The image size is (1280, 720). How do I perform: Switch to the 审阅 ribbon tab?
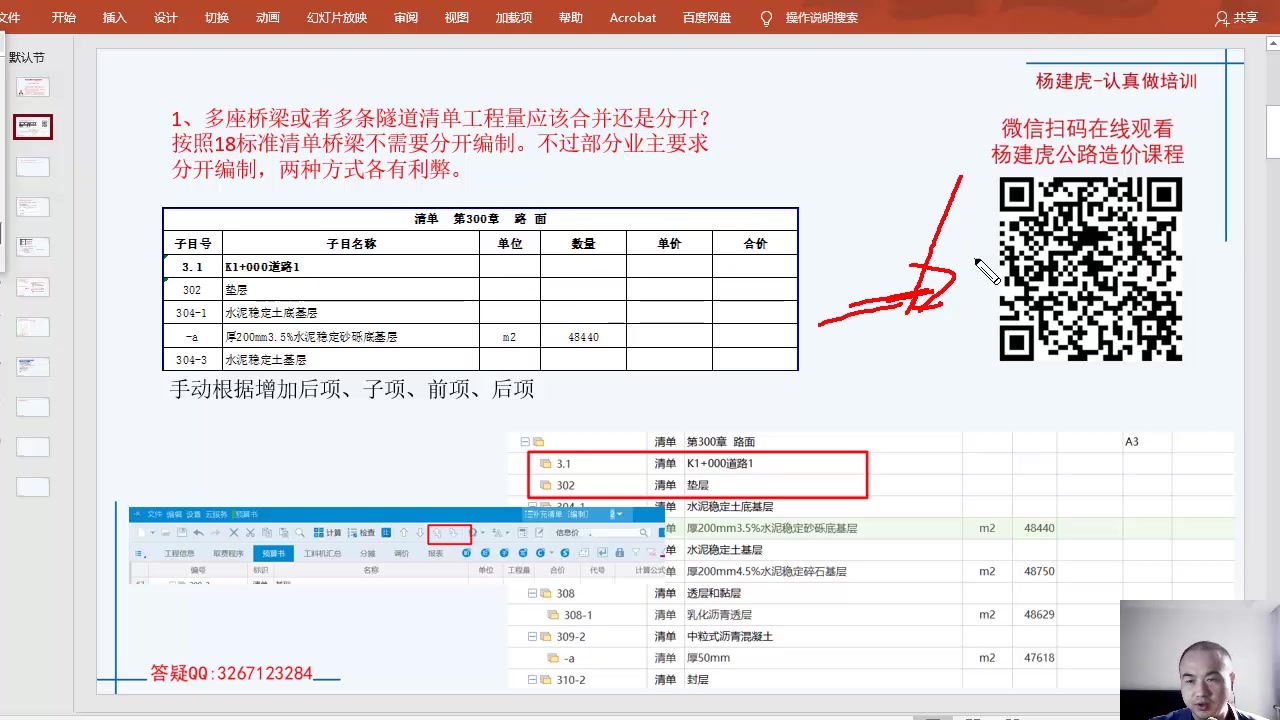[406, 18]
